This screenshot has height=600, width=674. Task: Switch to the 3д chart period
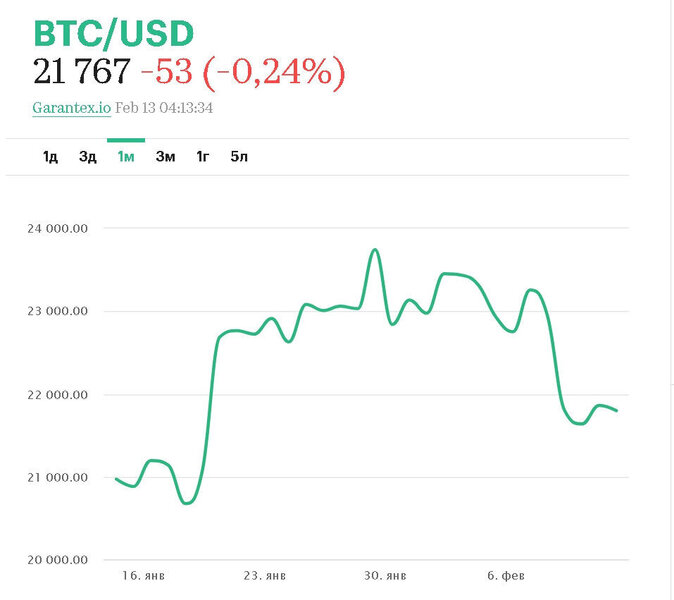click(x=88, y=157)
